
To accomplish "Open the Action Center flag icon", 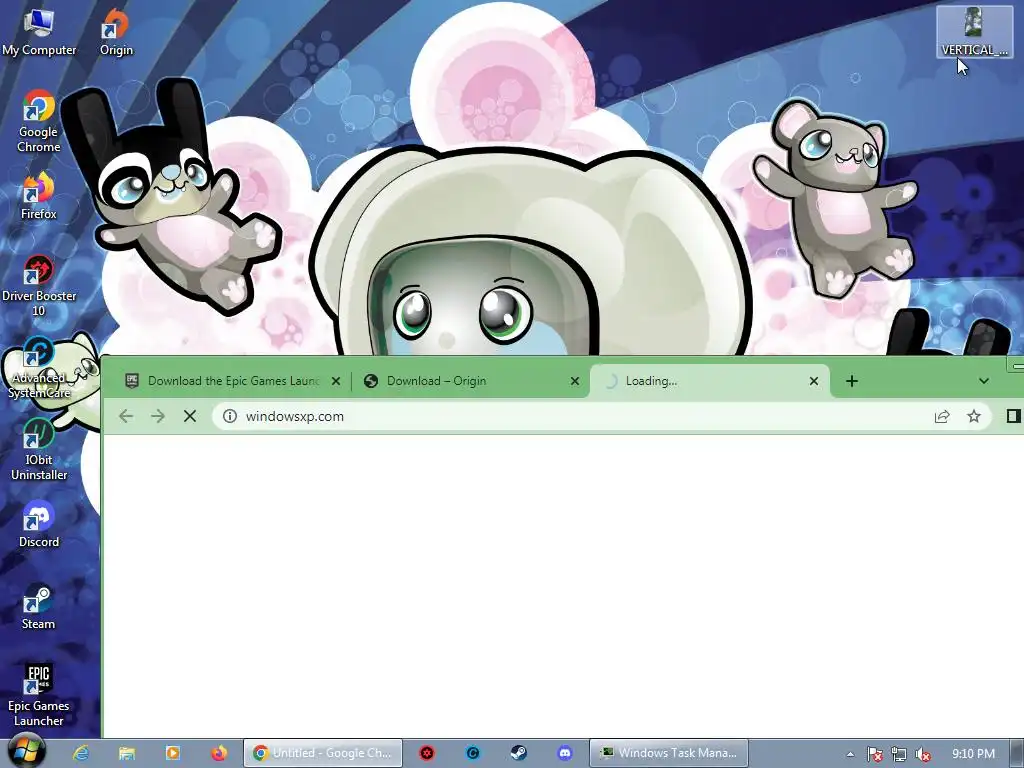I will (875, 754).
